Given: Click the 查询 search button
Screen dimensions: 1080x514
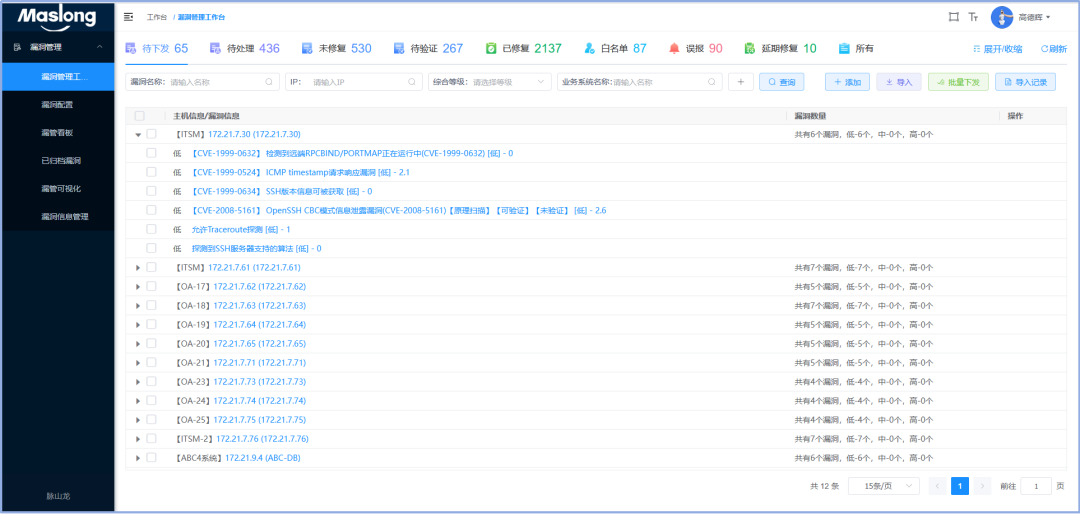Looking at the screenshot, I should click(x=782, y=82).
